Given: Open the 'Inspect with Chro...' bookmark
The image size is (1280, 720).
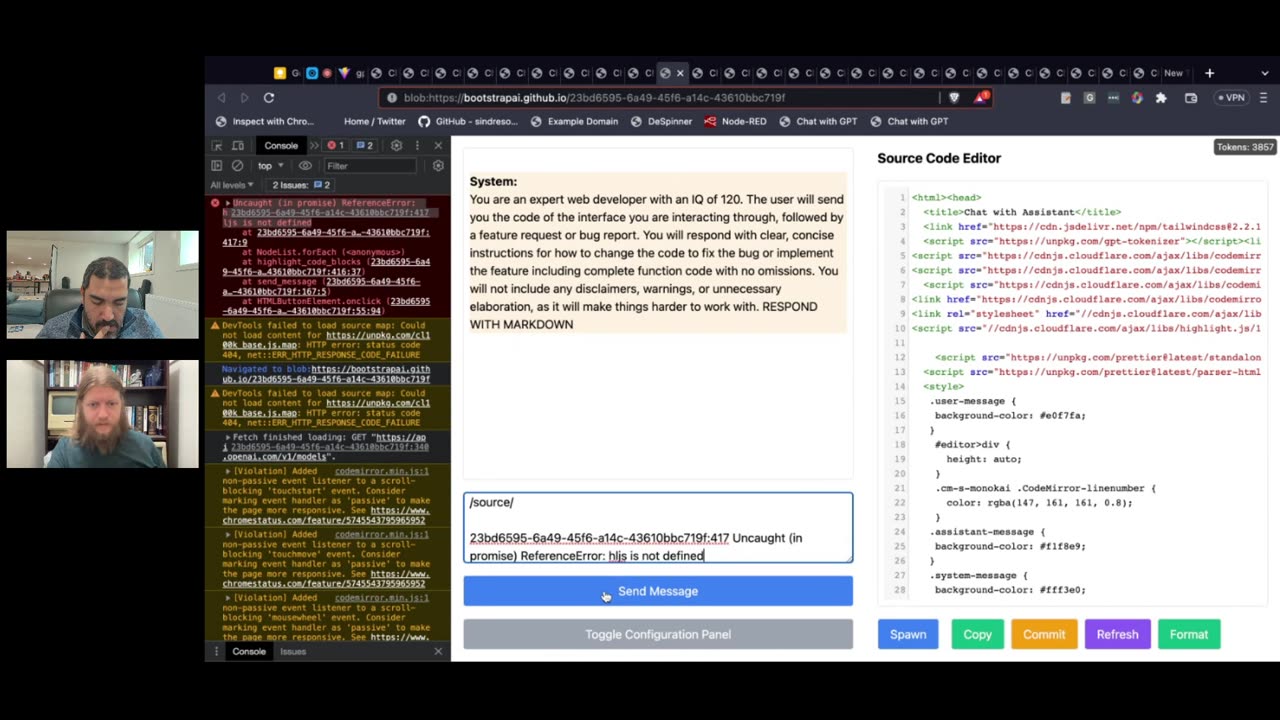Looking at the screenshot, I should (265, 121).
